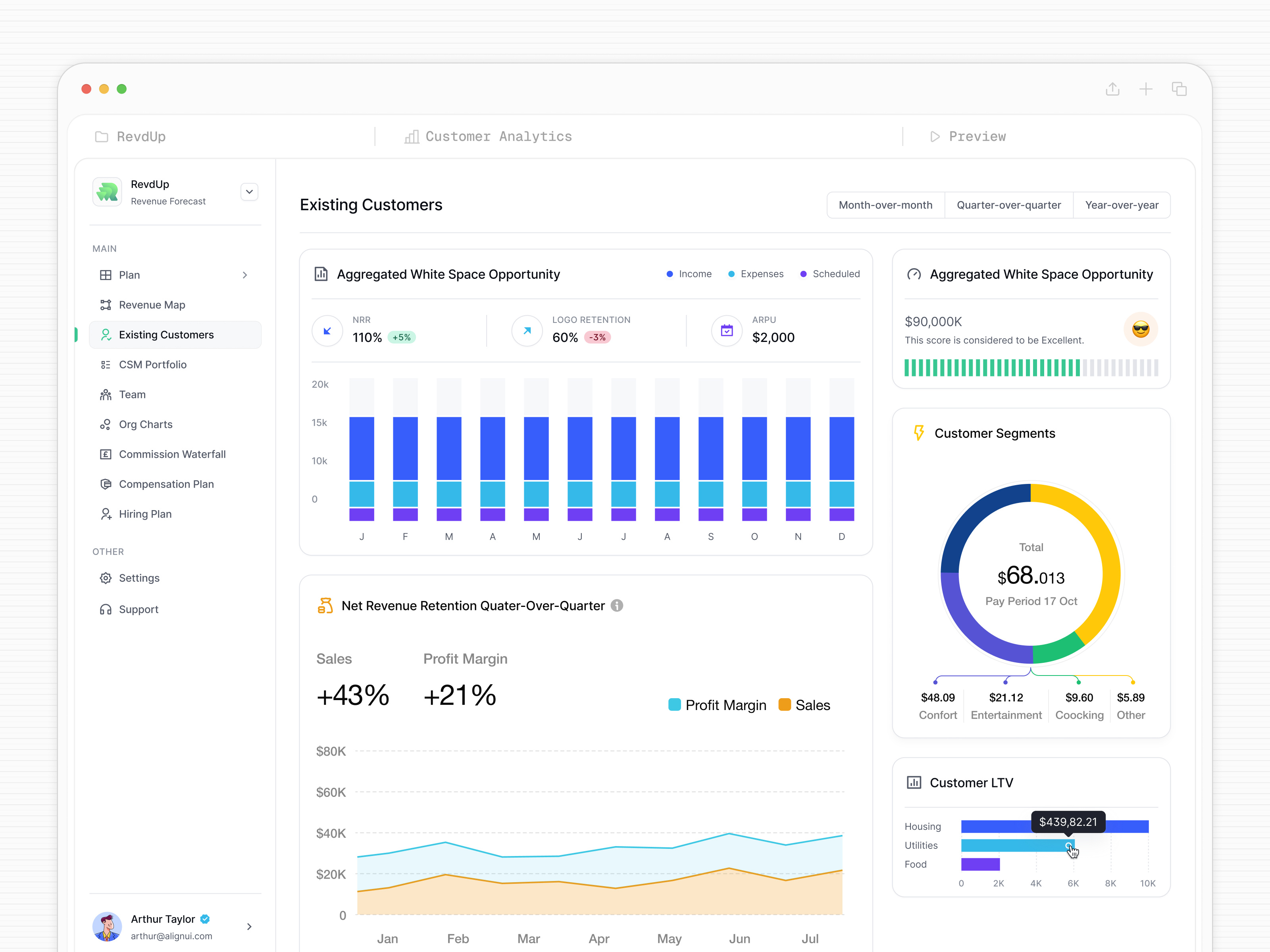The height and width of the screenshot is (952, 1270).
Task: Hide the Expenses series via its legend dot
Action: pos(731,274)
